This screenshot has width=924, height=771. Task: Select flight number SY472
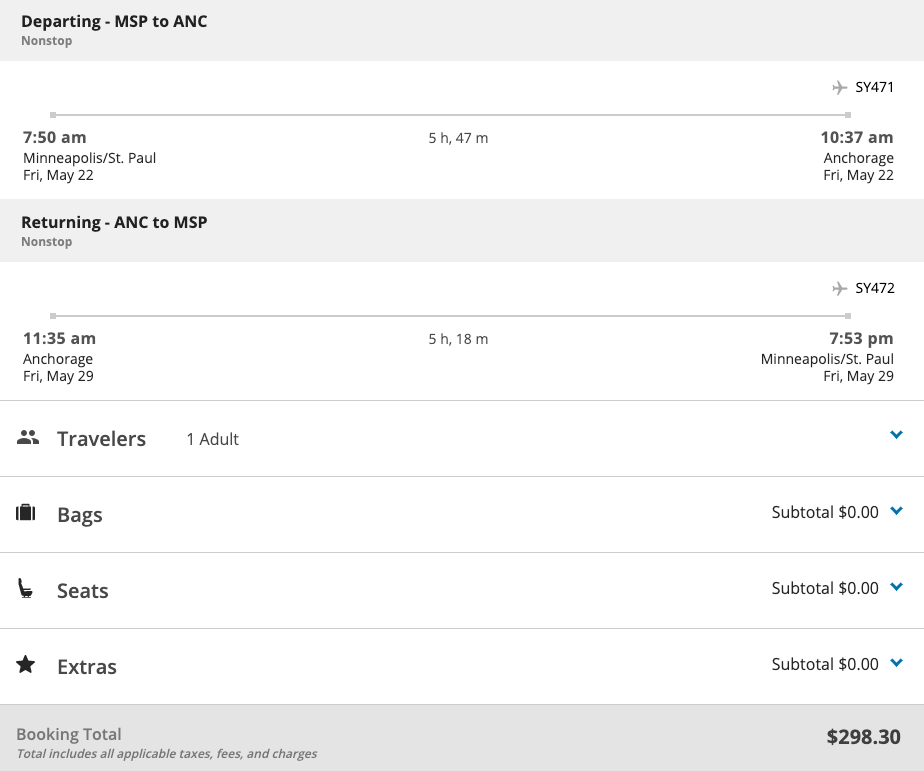(x=874, y=289)
